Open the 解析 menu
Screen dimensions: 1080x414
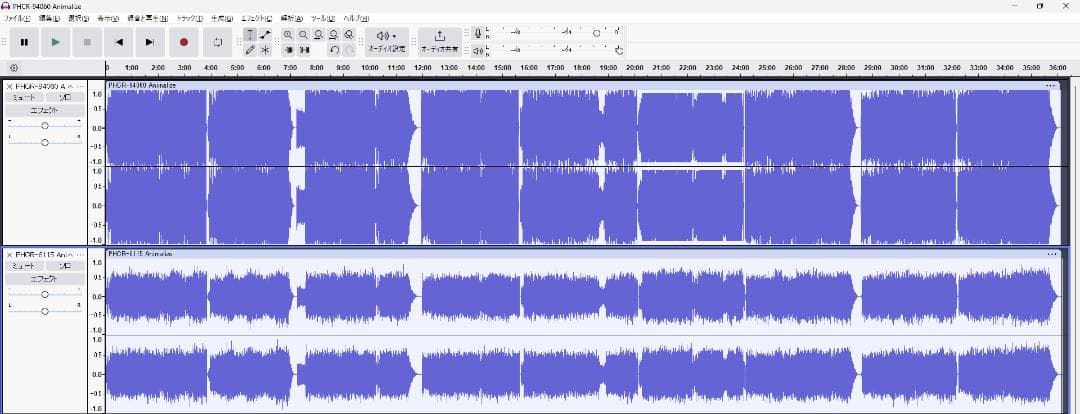(292, 18)
